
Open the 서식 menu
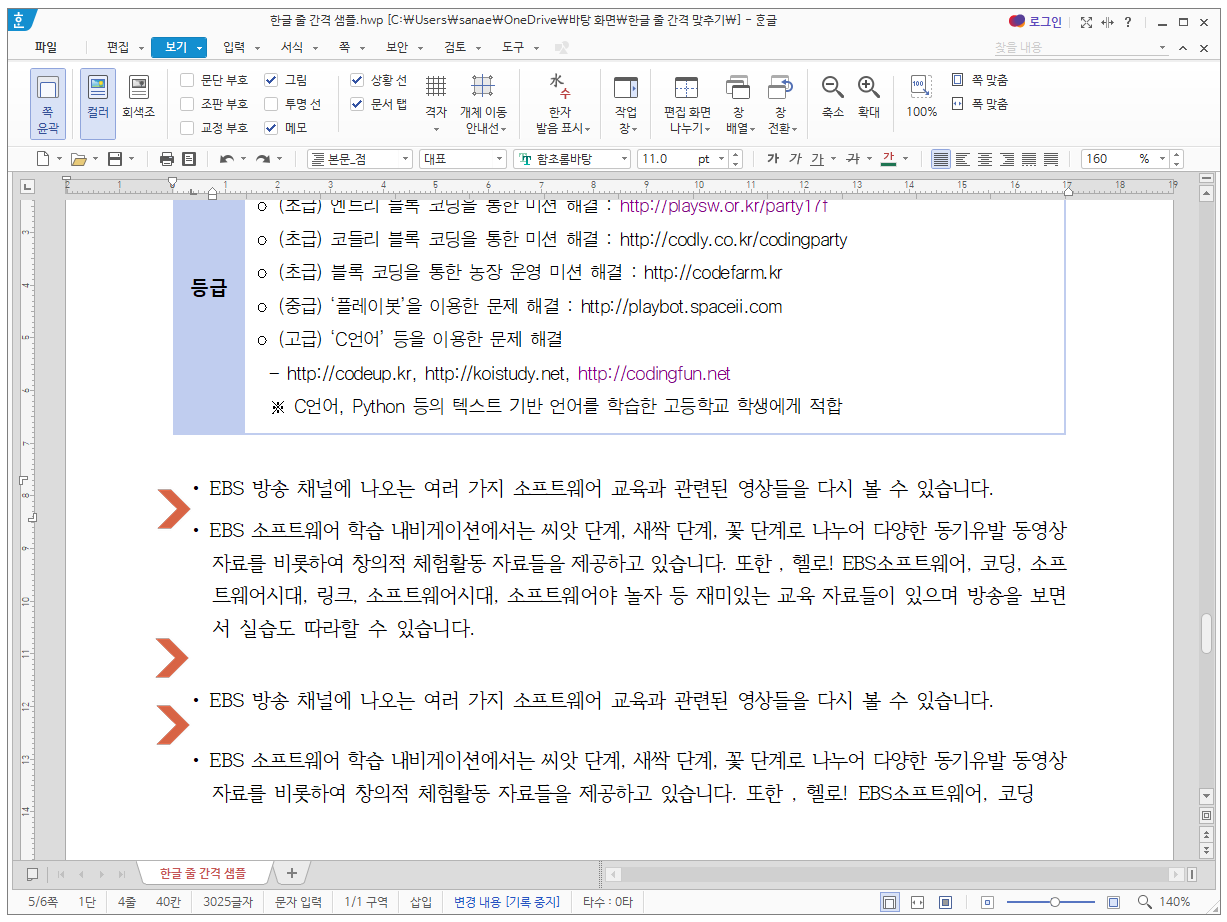click(x=291, y=47)
